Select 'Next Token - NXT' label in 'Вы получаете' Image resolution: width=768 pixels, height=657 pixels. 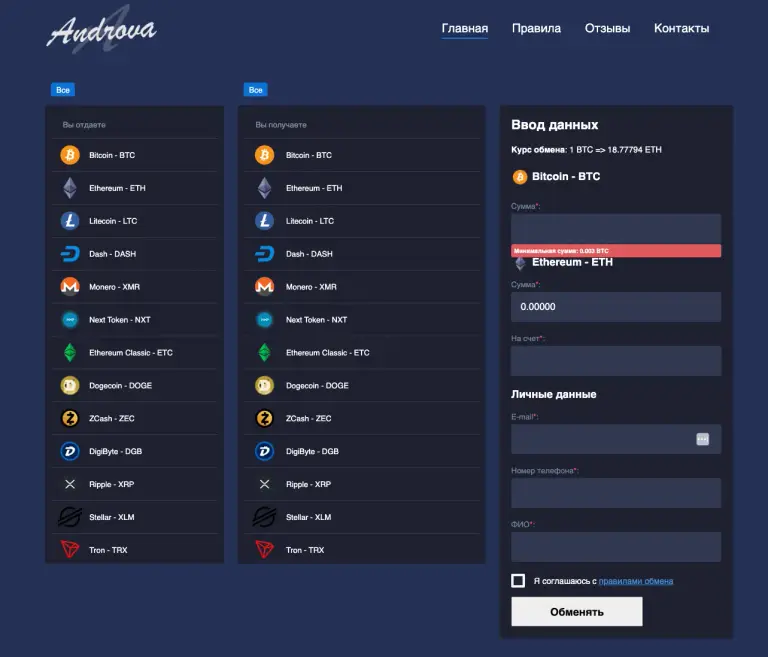[x=316, y=320]
